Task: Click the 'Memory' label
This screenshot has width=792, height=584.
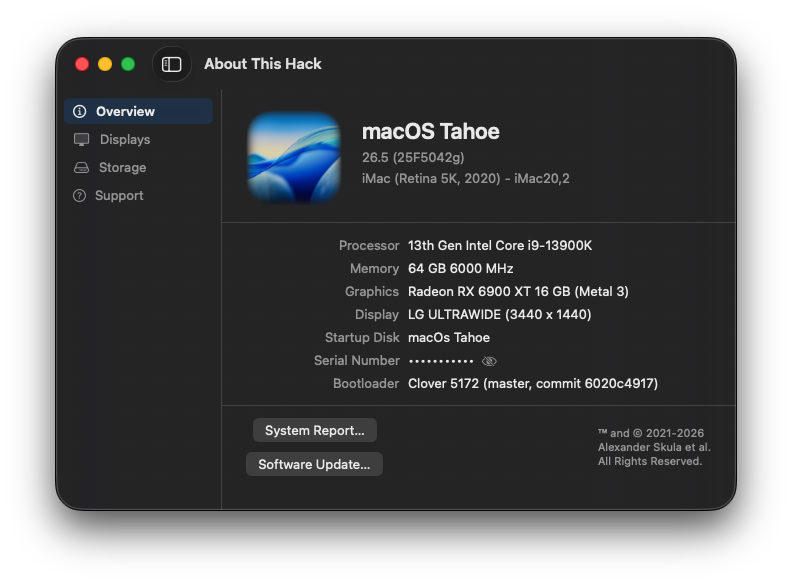Action: point(375,268)
